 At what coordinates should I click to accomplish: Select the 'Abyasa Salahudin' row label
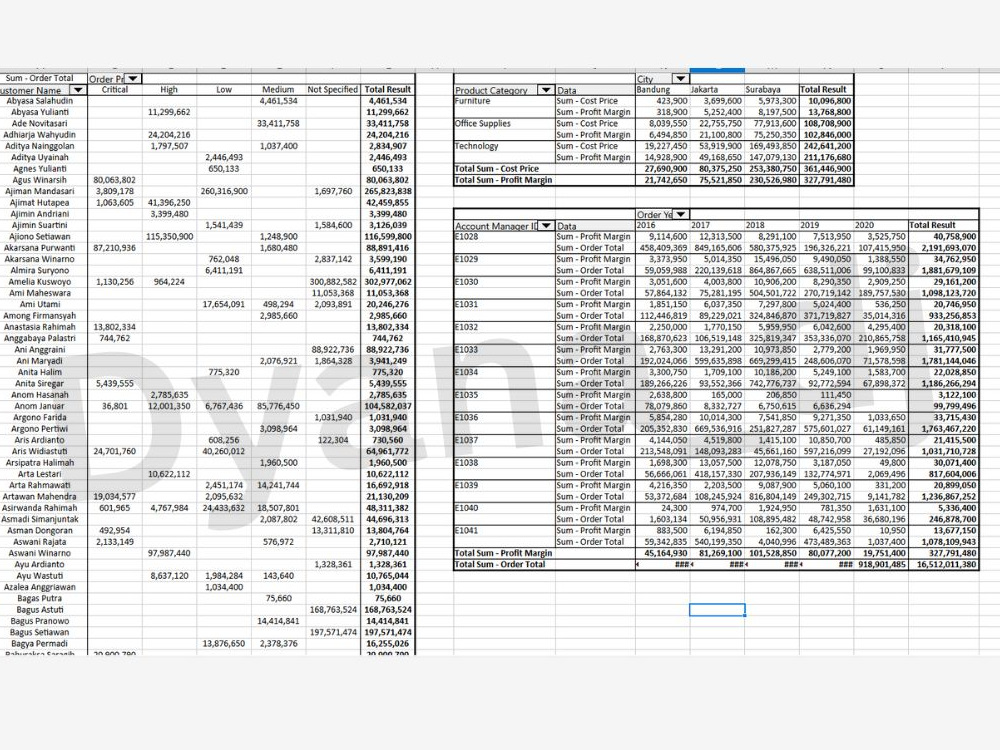(40, 101)
